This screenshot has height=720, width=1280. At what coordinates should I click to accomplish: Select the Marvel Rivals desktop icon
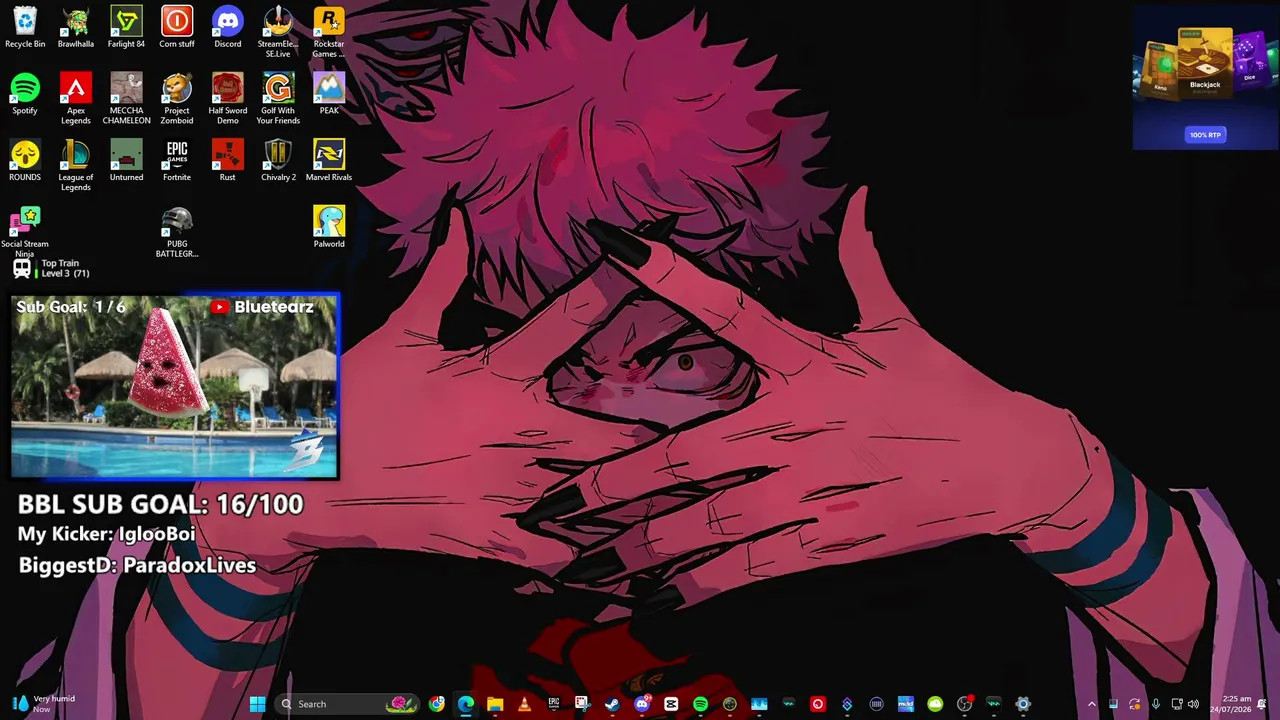[329, 161]
